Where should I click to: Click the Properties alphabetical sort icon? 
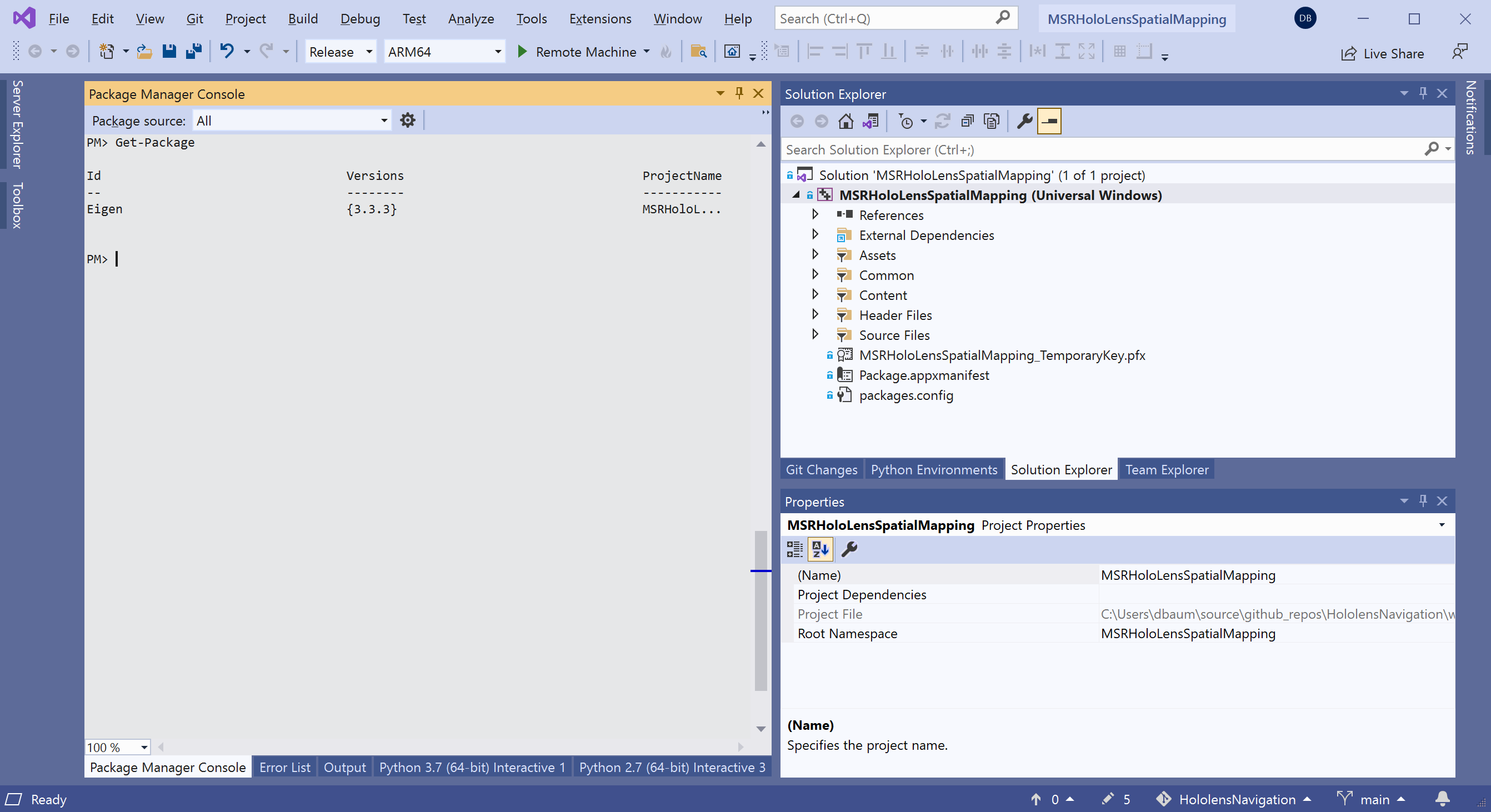(x=820, y=549)
